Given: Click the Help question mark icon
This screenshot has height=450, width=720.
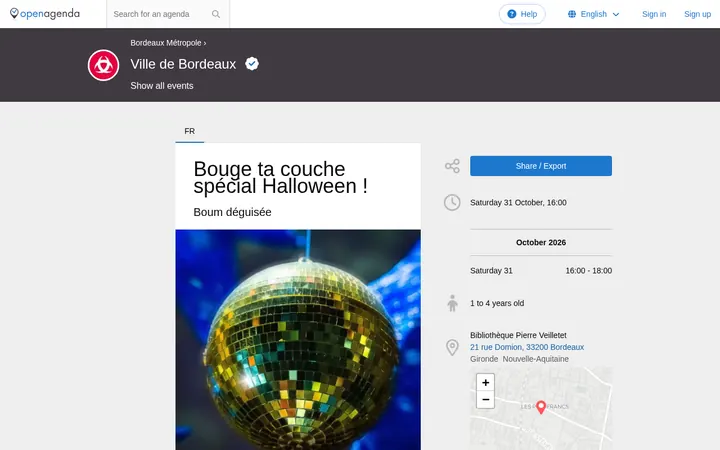Looking at the screenshot, I should (x=512, y=14).
